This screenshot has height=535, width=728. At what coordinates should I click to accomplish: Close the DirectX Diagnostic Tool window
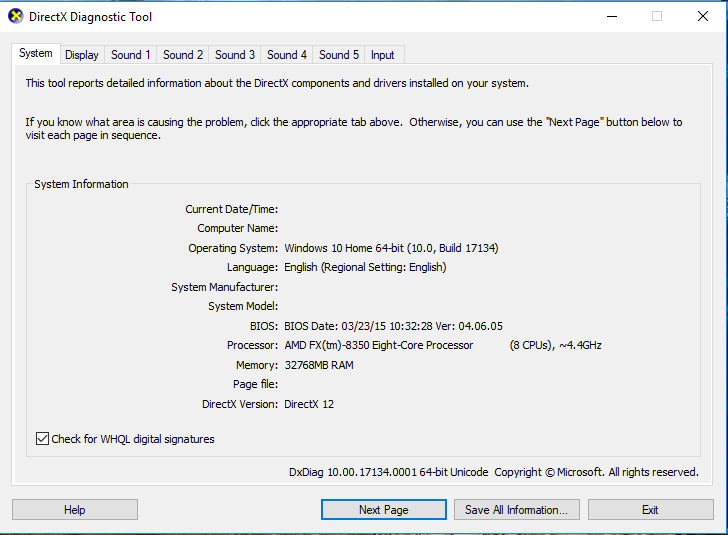point(702,16)
